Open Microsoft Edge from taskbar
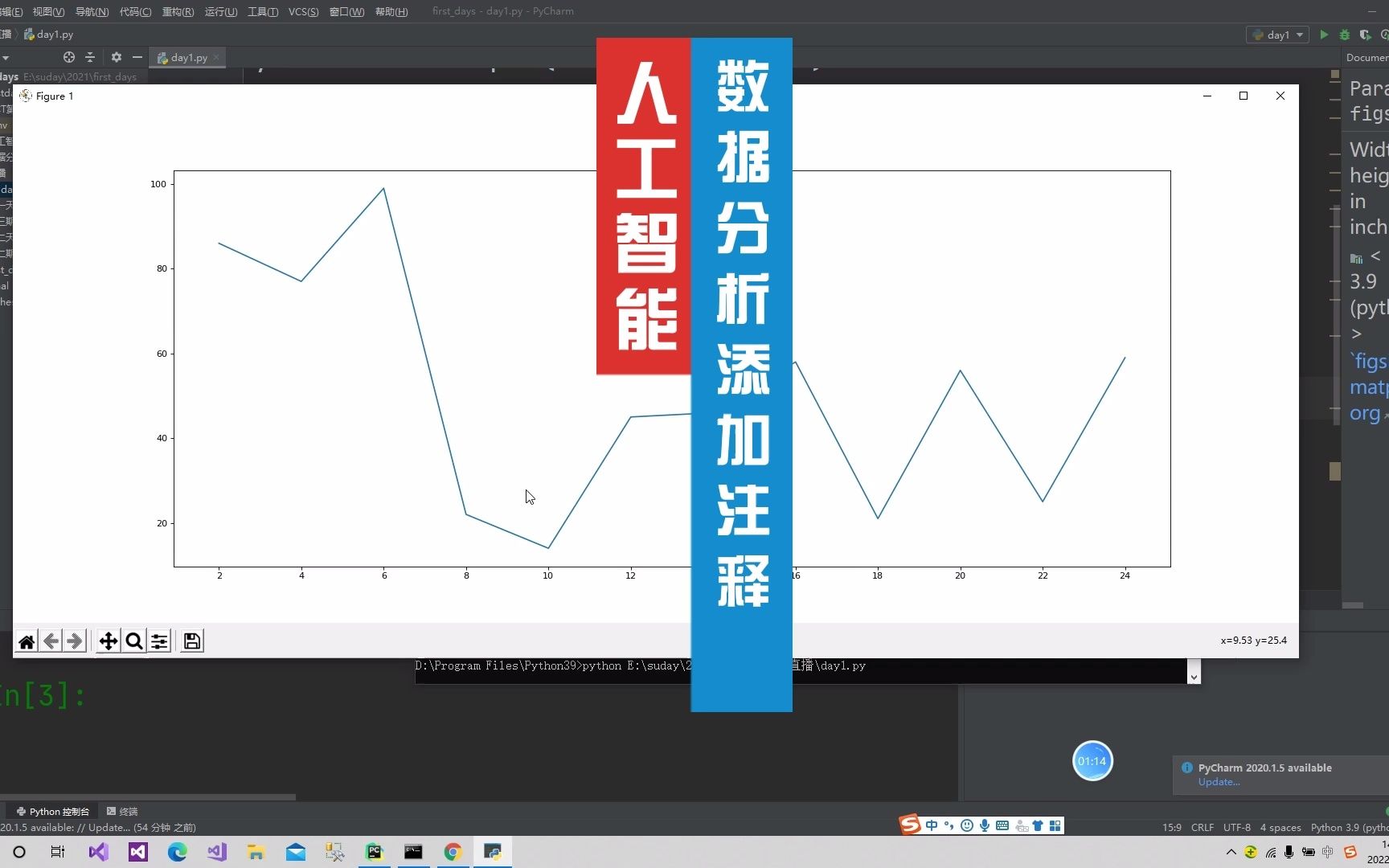Image resolution: width=1389 pixels, height=868 pixels. [177, 852]
